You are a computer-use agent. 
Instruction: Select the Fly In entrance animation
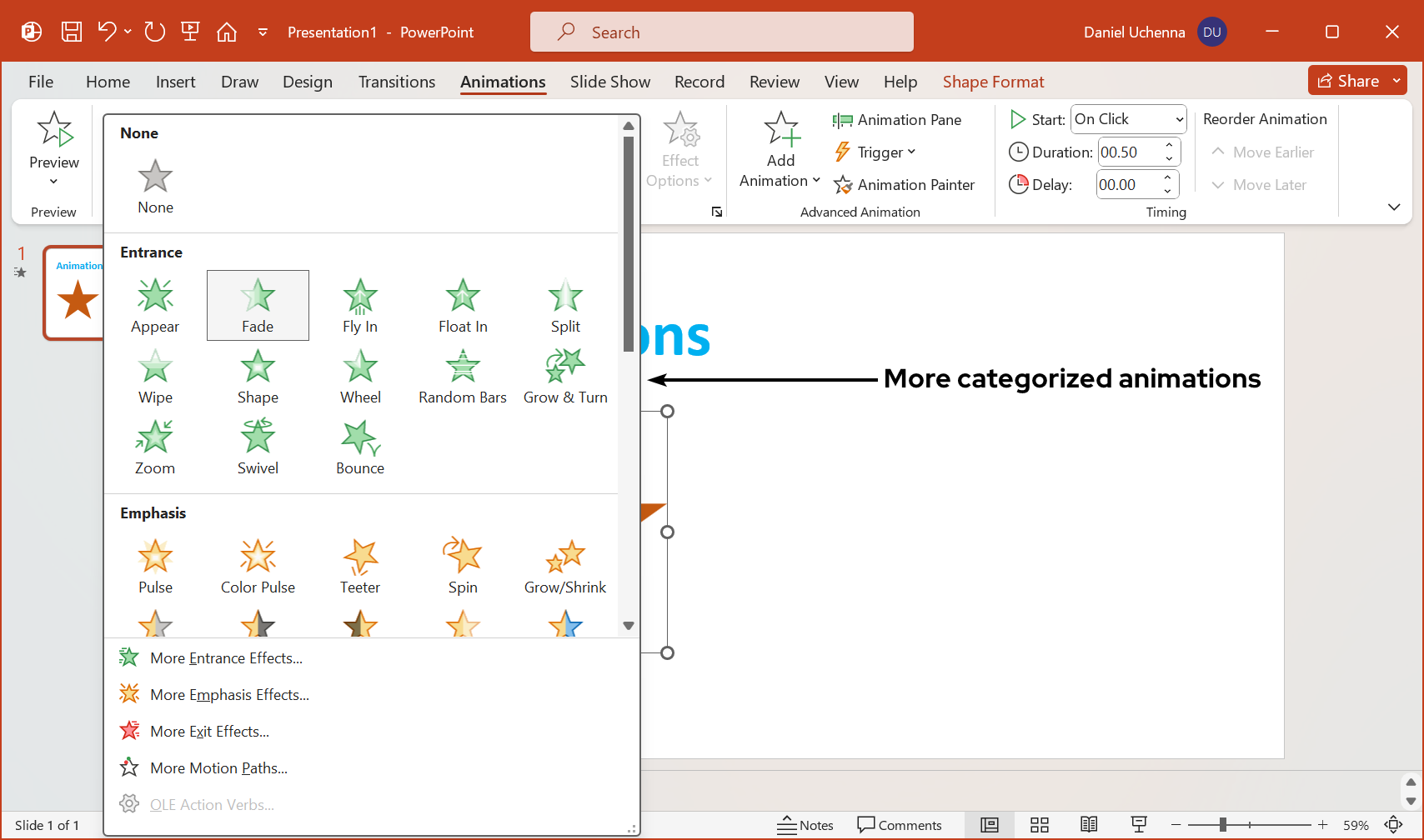click(360, 306)
